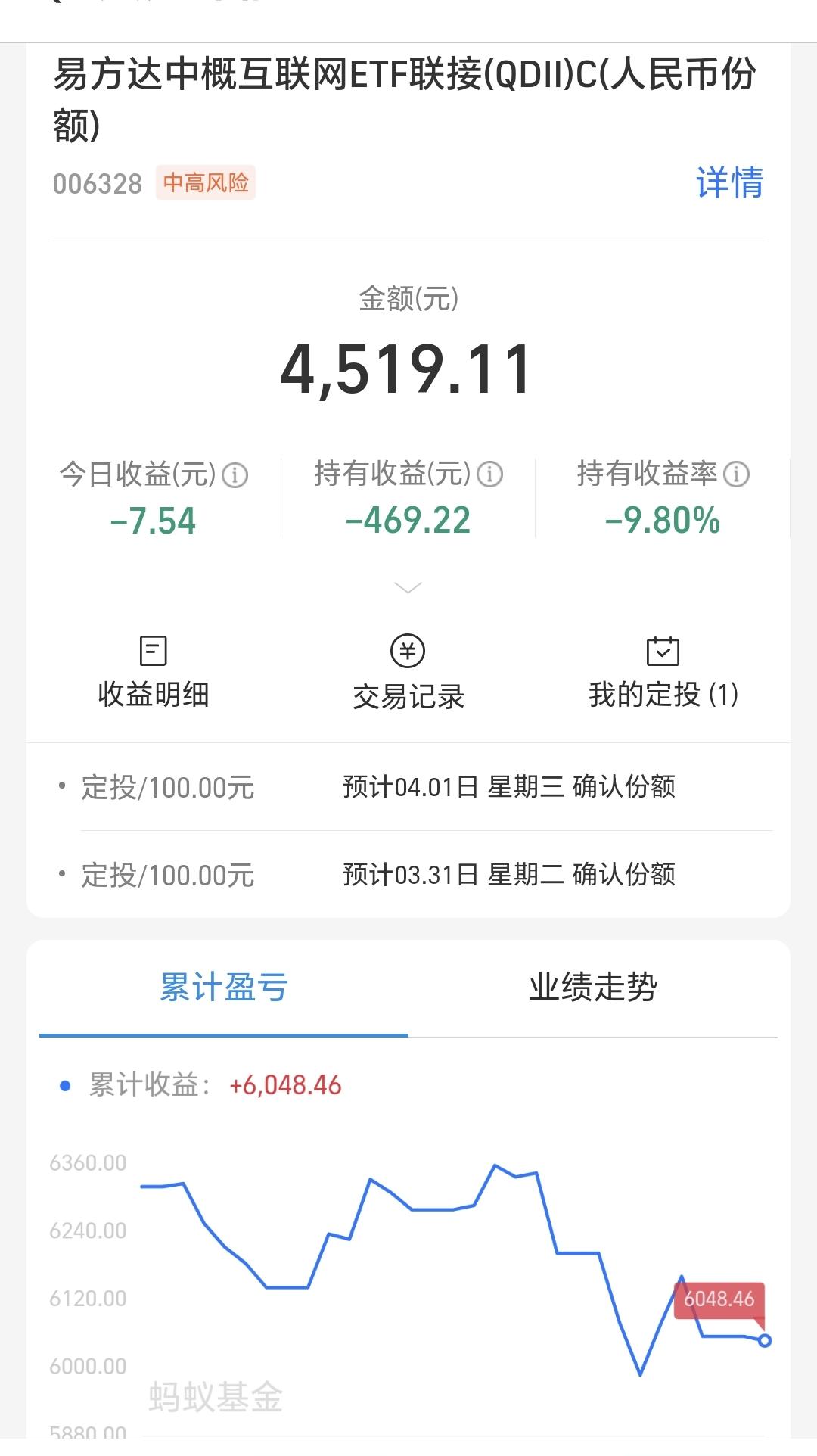Viewport: 817px width, 1456px height.
Task: Tap info icon beside 今日收益(元)
Action: [x=235, y=475]
